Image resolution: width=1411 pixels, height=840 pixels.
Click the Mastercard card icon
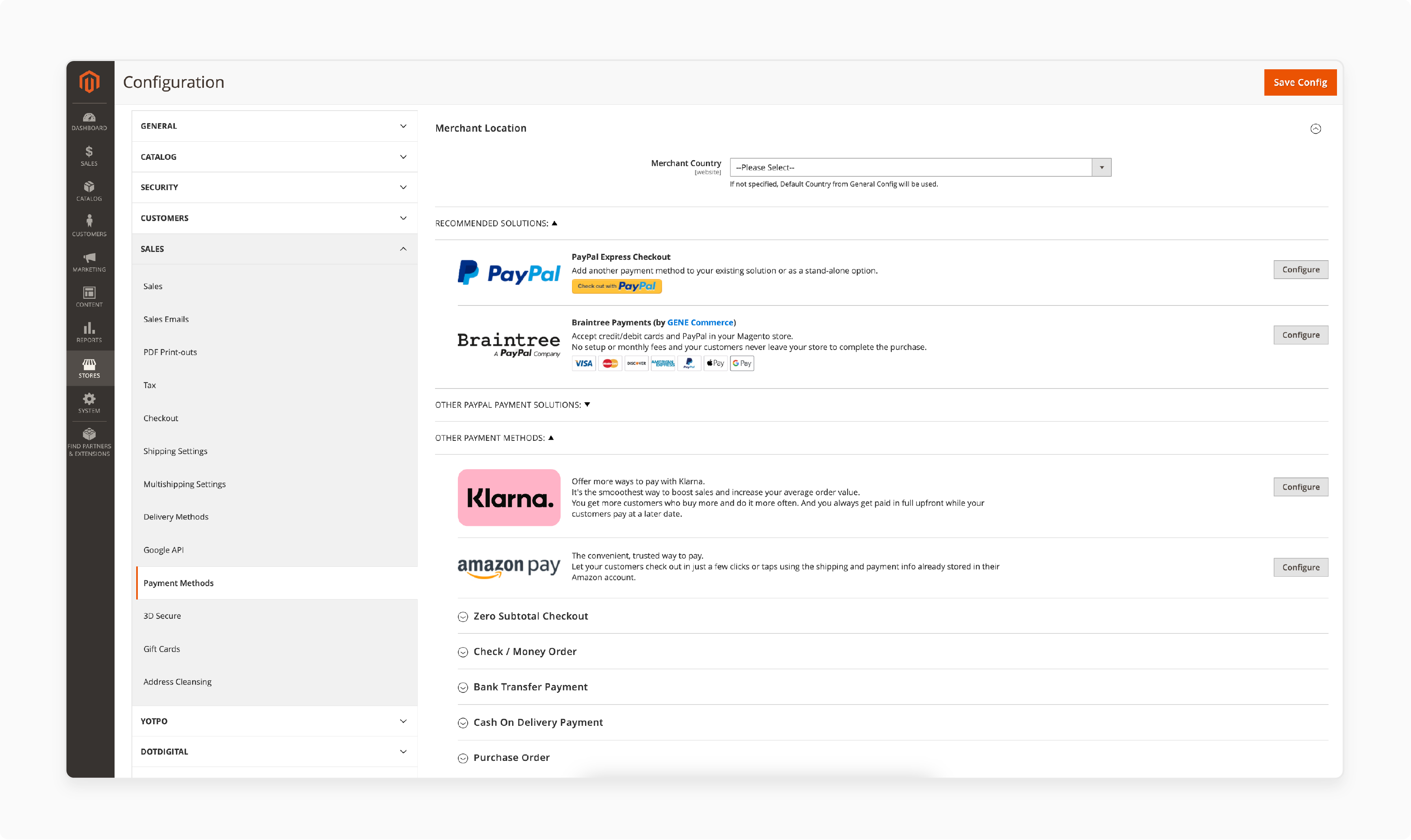(x=610, y=363)
